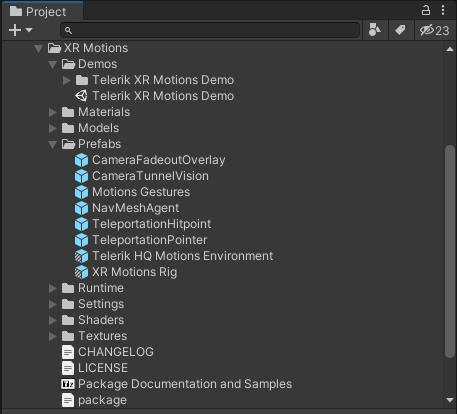Collapse the XR Motions folder arrow
This screenshot has height=414, width=457.
38,49
